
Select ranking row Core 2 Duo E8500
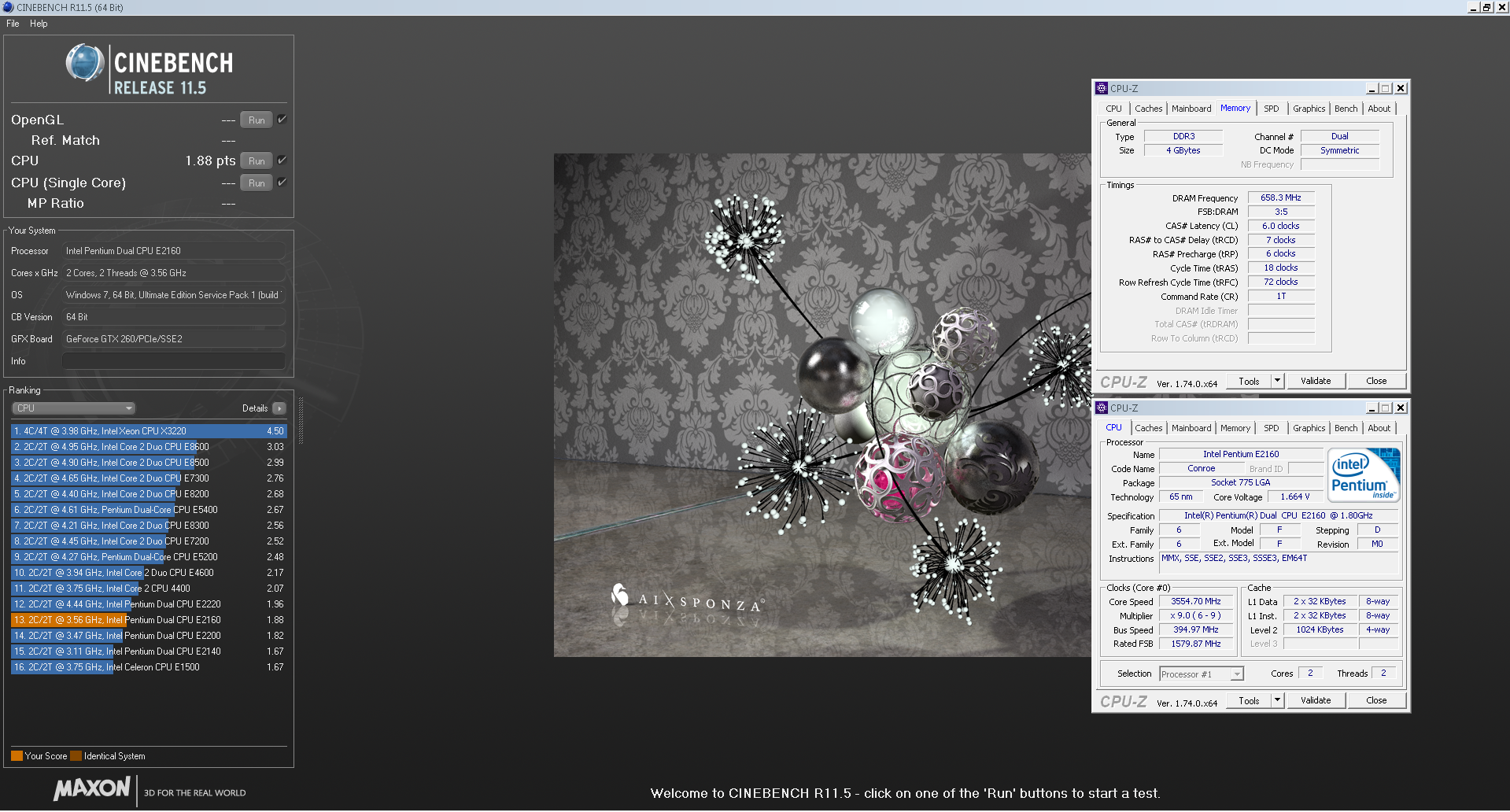(149, 463)
